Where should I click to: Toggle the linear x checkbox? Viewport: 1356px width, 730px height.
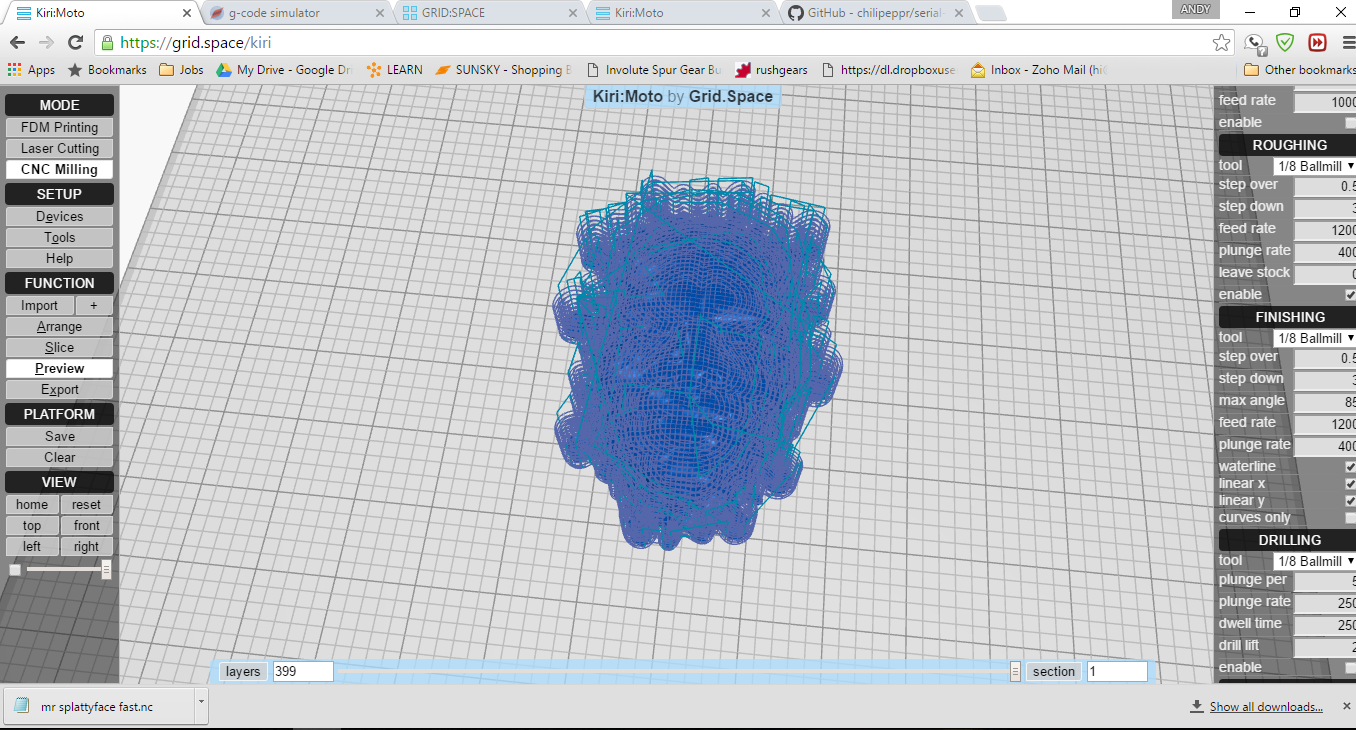click(1350, 484)
